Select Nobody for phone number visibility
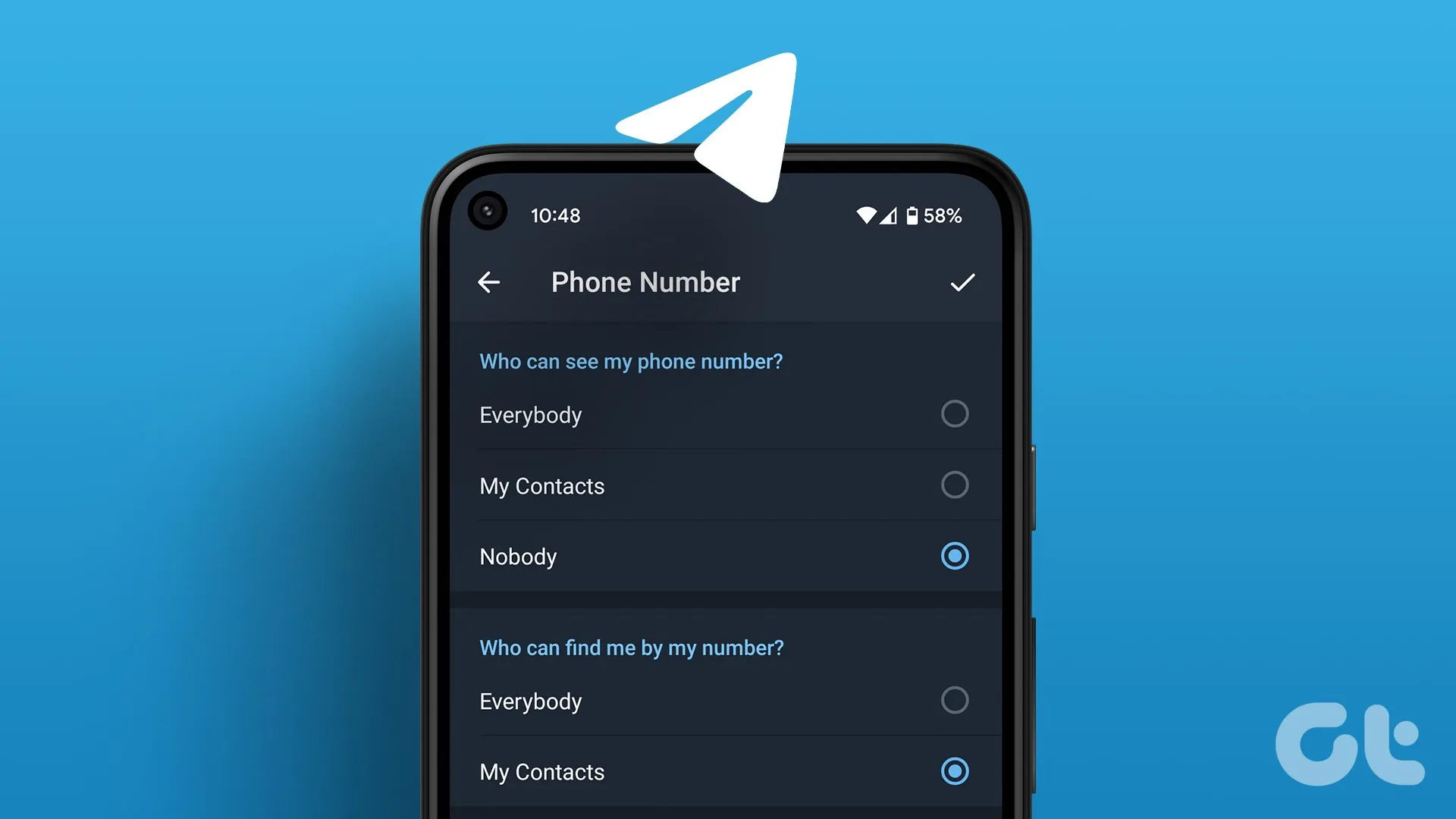The width and height of the screenshot is (1456, 819). pyautogui.click(x=954, y=556)
